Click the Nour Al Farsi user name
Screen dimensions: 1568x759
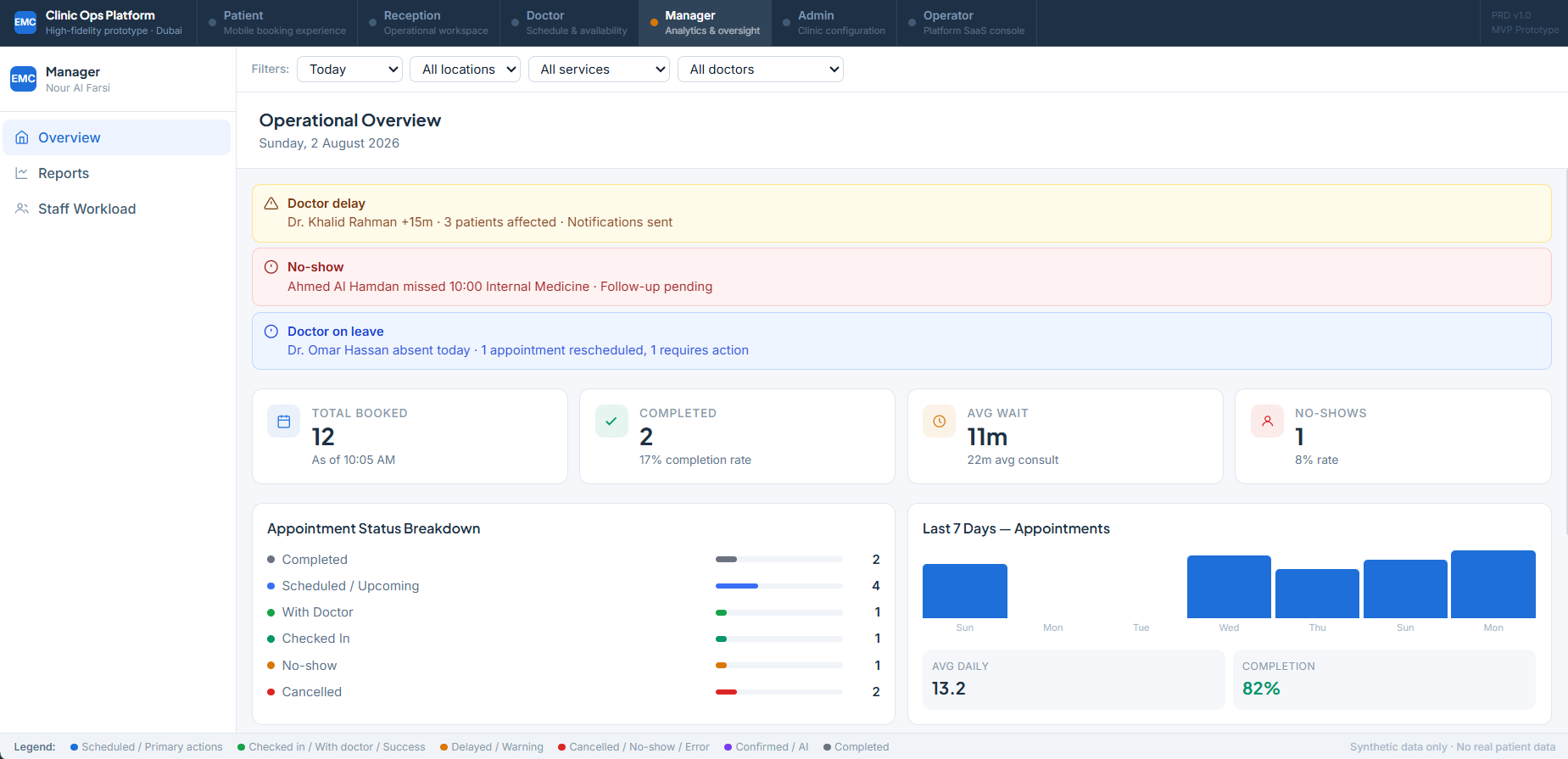pyautogui.click(x=78, y=88)
